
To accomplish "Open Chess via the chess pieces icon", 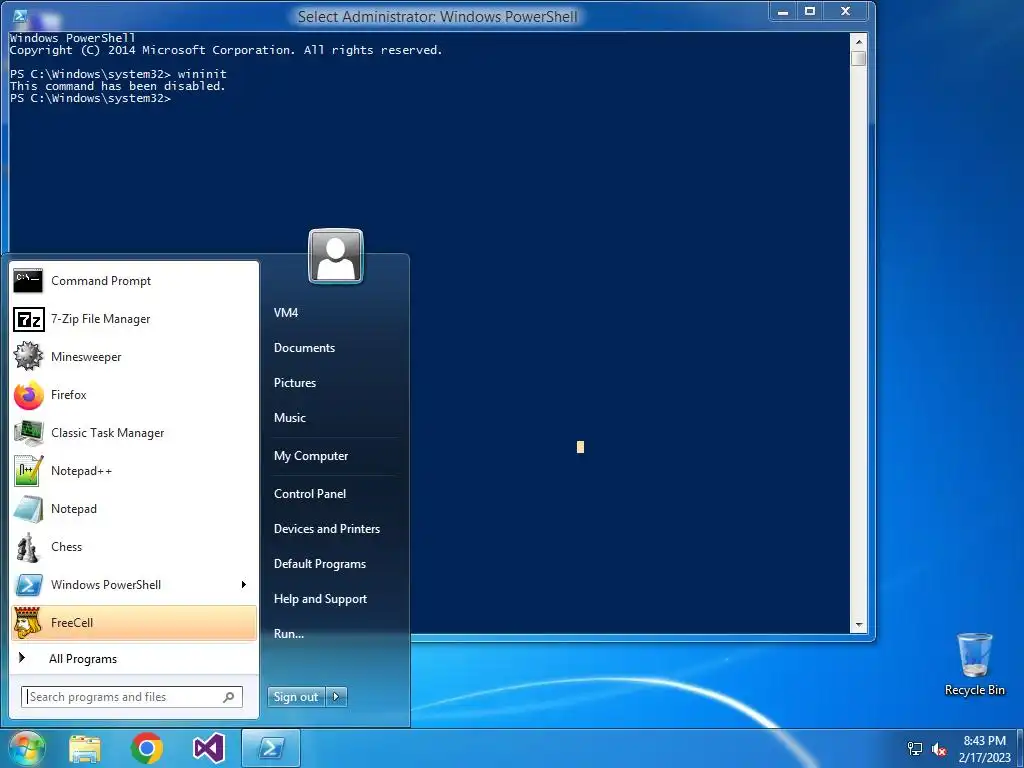I will click(x=28, y=547).
